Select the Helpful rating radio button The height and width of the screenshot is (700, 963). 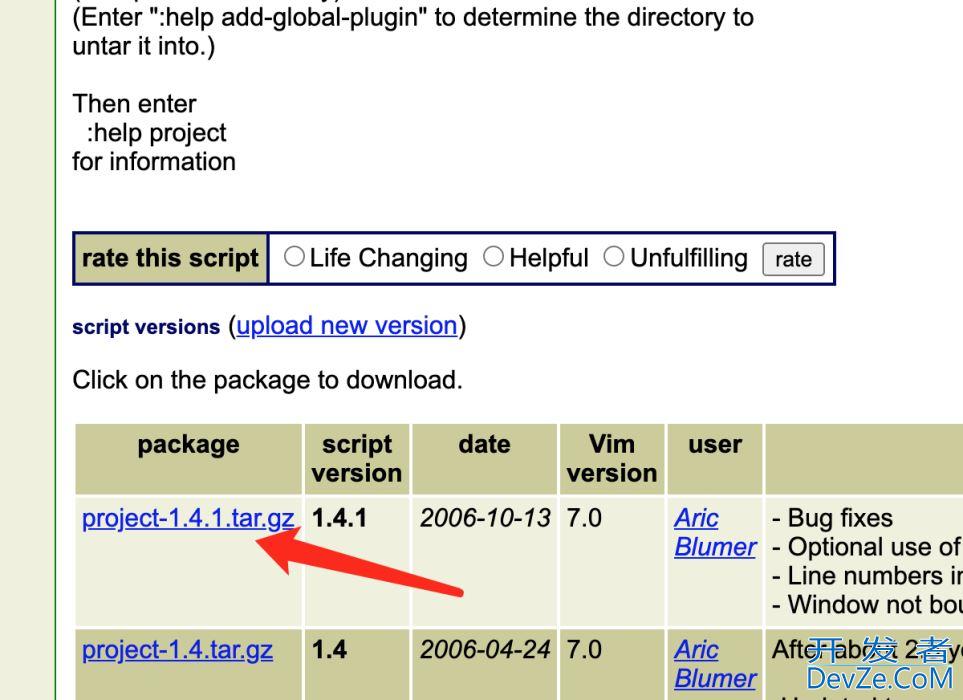pos(493,257)
